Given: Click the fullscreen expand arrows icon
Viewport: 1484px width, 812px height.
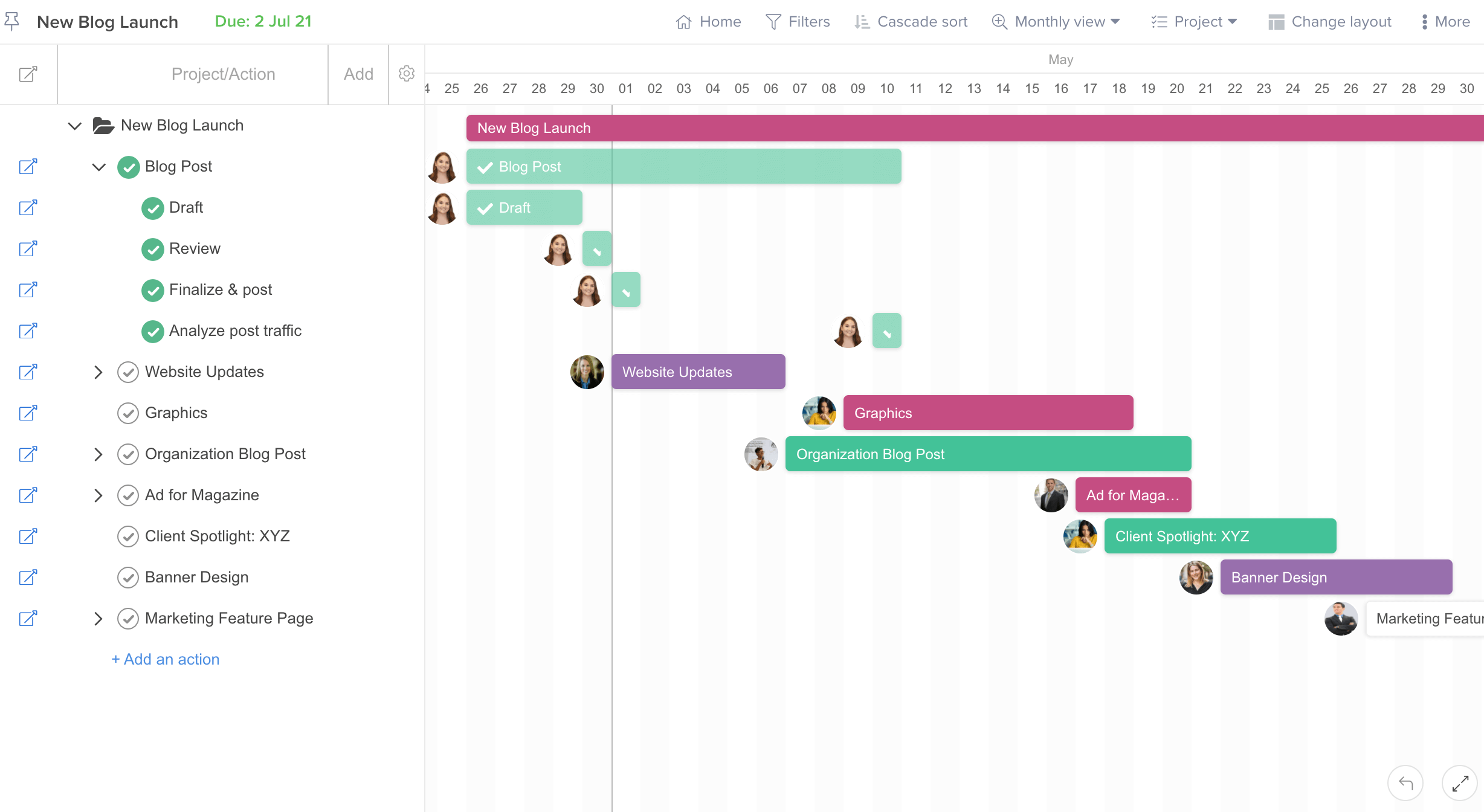Looking at the screenshot, I should point(1460,784).
